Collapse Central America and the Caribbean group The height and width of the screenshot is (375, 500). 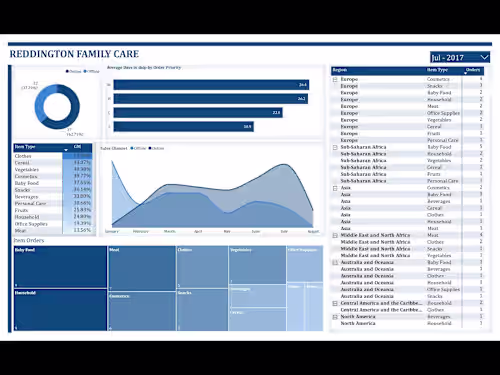pyautogui.click(x=335, y=303)
